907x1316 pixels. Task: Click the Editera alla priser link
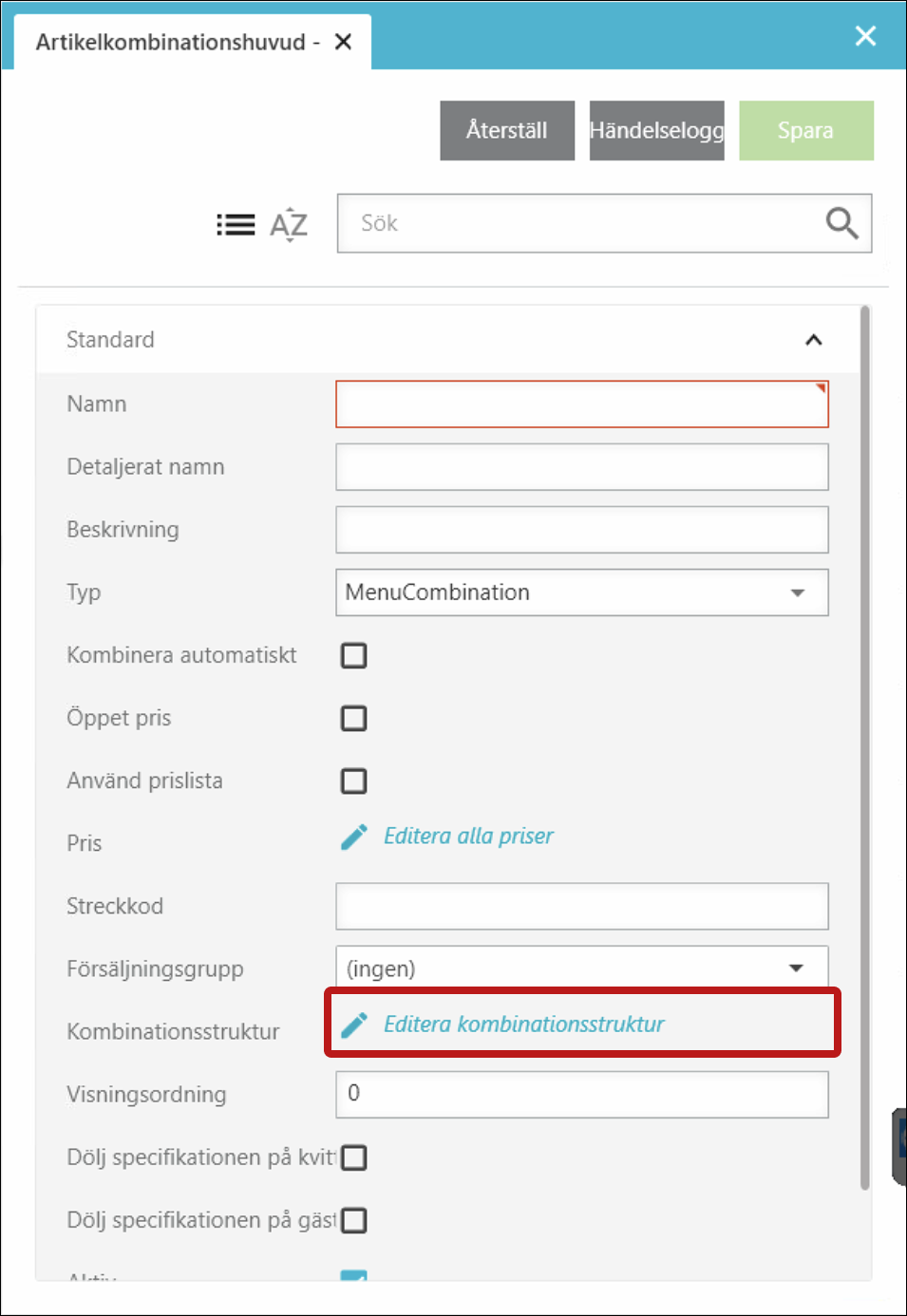468,837
